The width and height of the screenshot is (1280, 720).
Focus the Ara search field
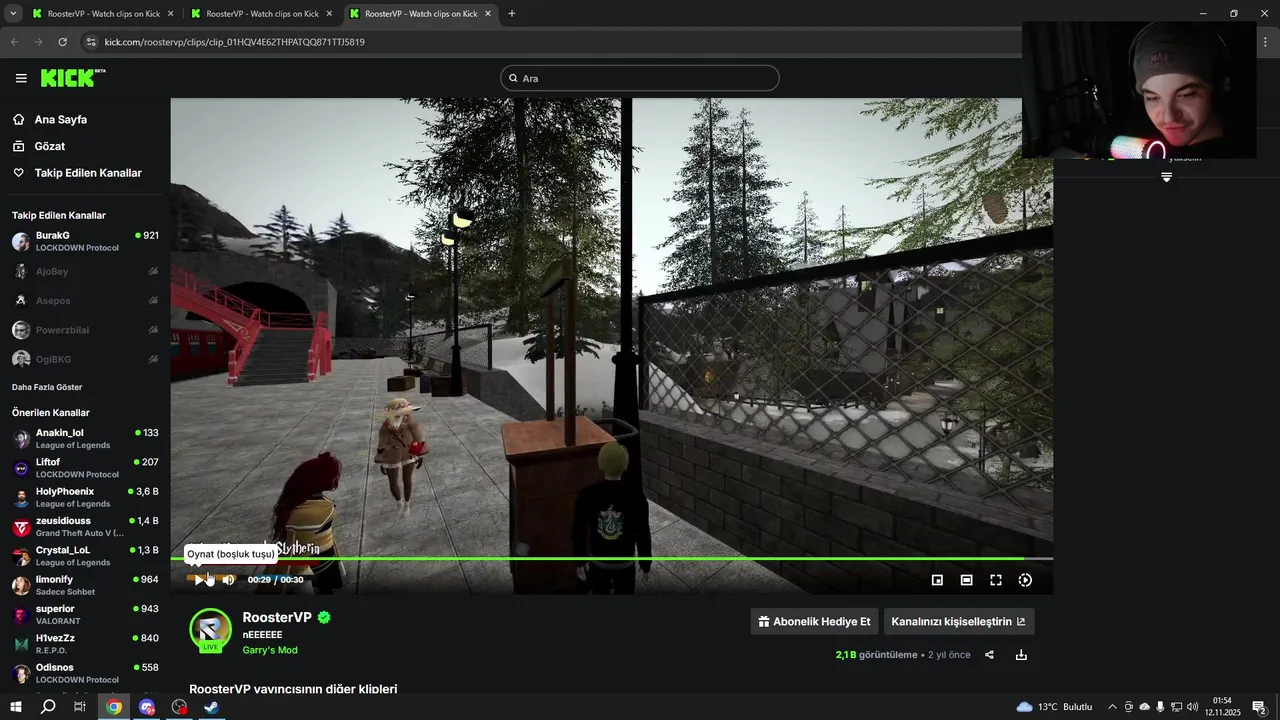pyautogui.click(x=640, y=78)
